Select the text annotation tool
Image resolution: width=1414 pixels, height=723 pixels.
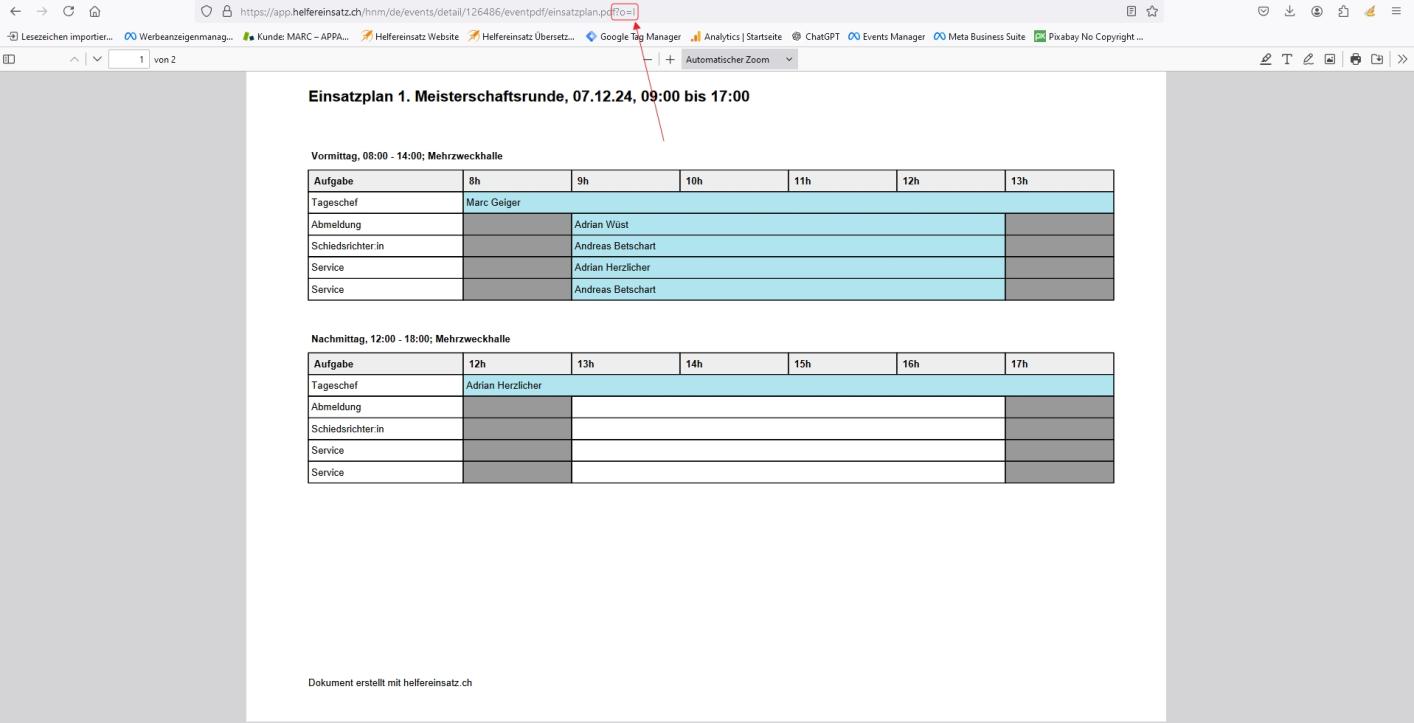pyautogui.click(x=1288, y=60)
